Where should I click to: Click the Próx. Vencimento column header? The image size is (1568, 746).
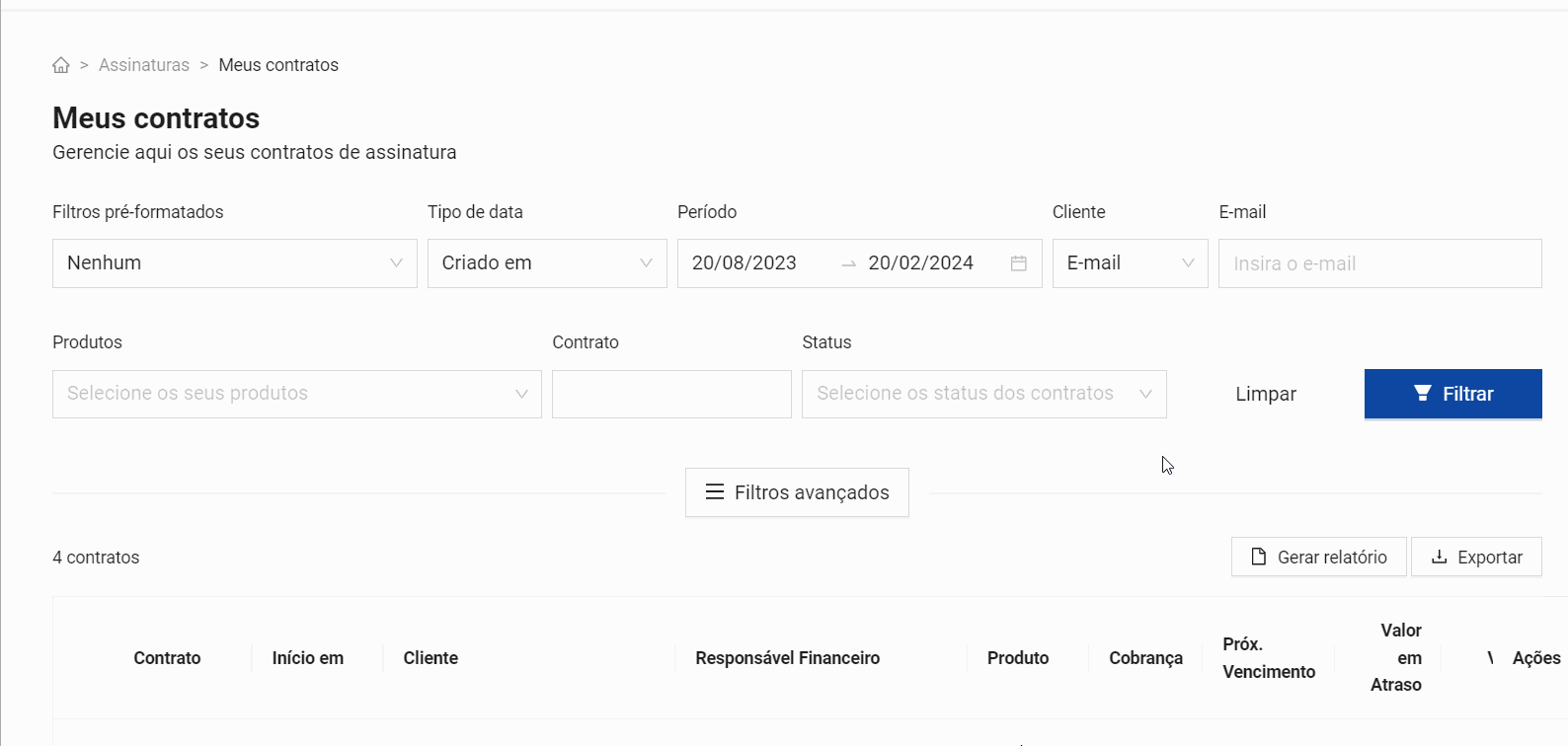pos(1269,658)
